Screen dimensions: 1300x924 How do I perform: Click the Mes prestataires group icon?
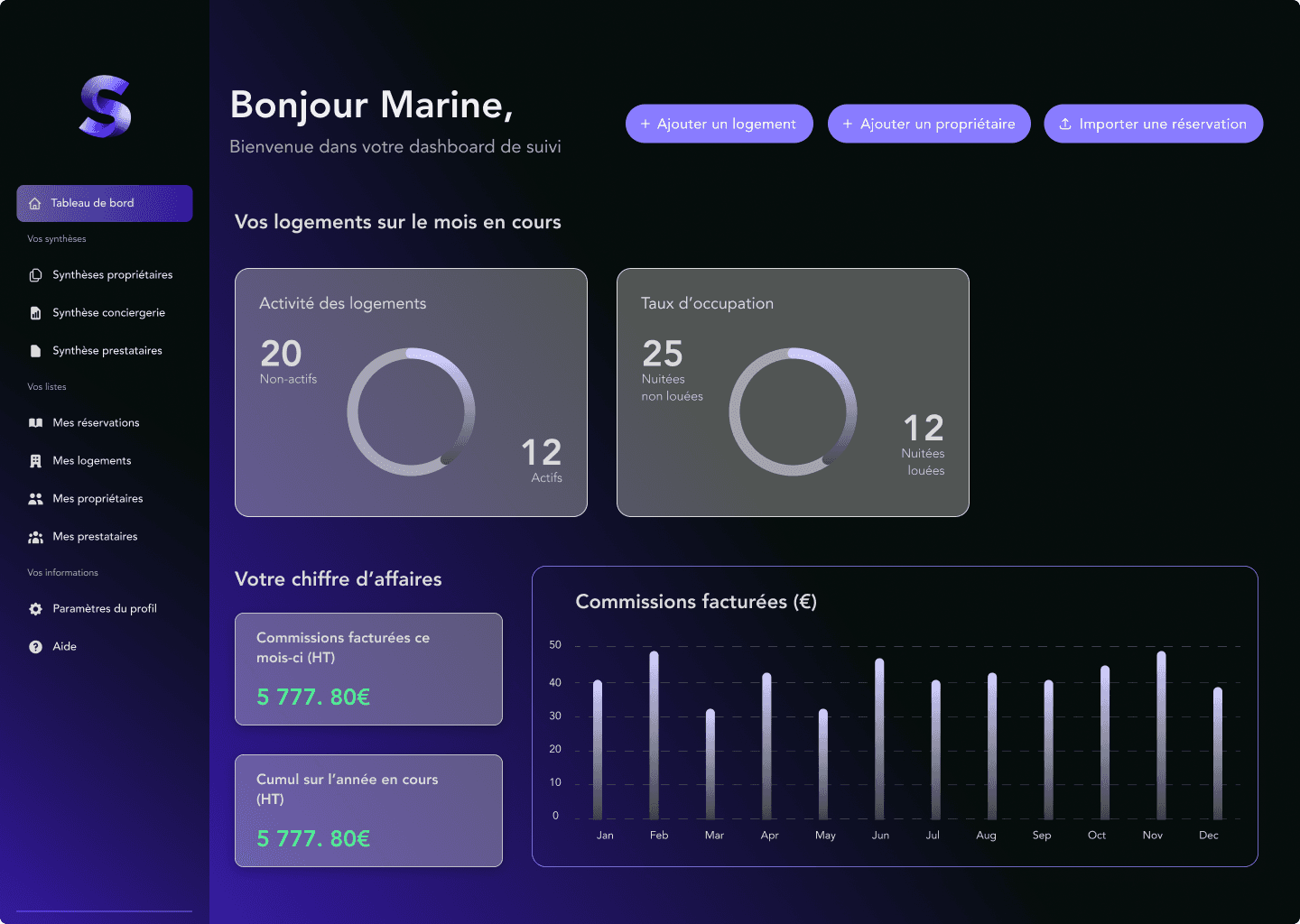[x=35, y=537]
